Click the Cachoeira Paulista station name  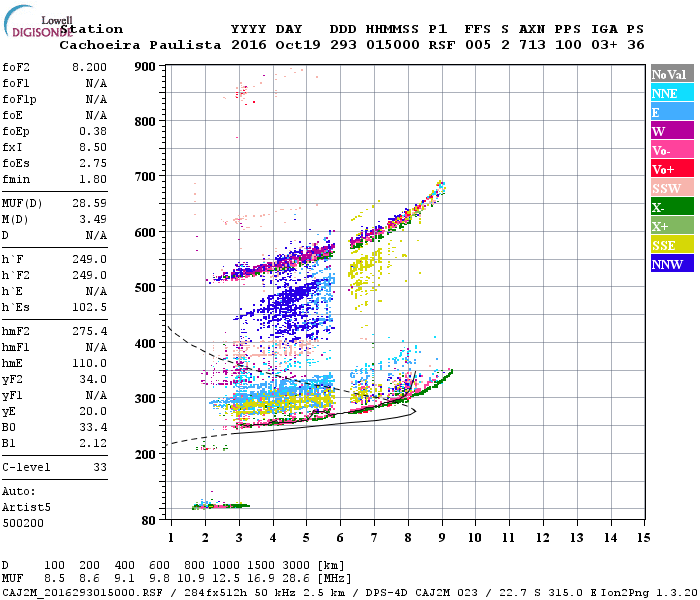140,45
